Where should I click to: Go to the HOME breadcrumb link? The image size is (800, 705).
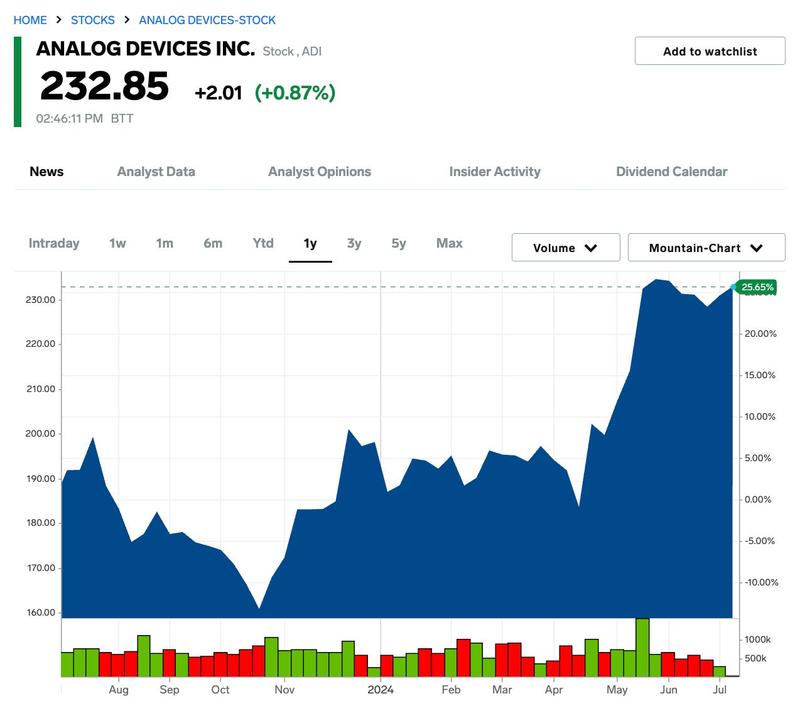coord(30,20)
